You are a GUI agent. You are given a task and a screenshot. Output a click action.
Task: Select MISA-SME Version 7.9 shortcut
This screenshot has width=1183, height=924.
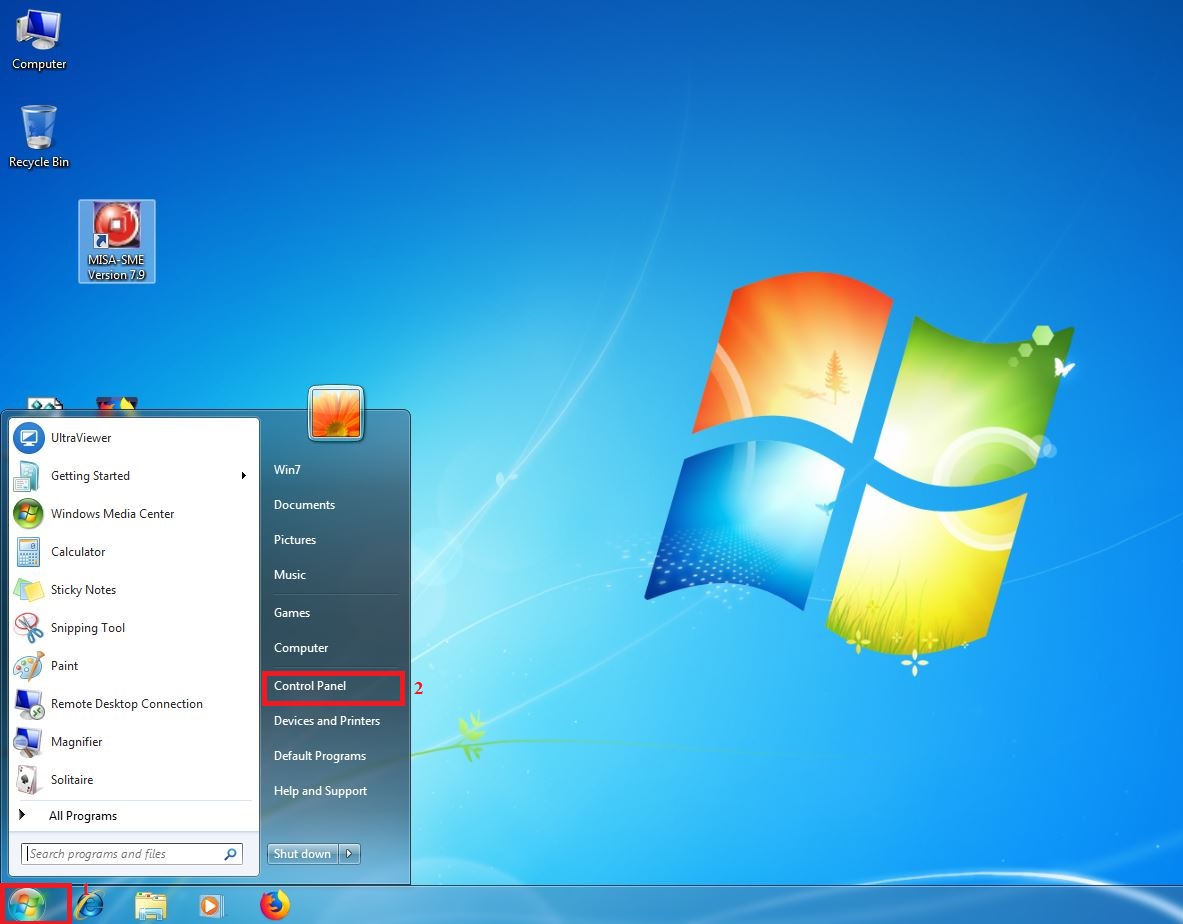pyautogui.click(x=116, y=241)
